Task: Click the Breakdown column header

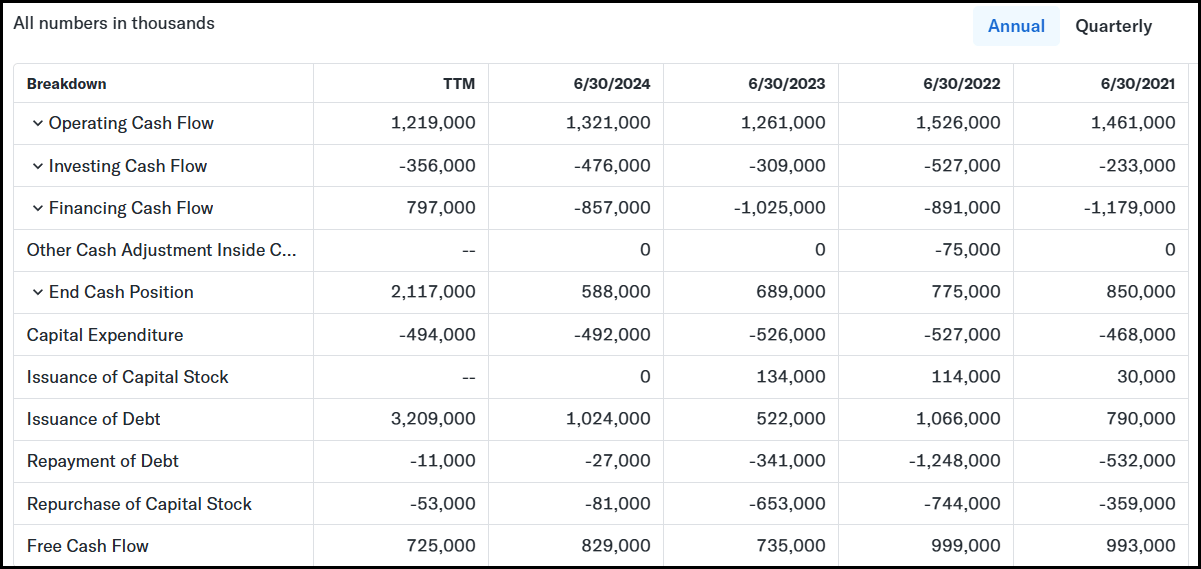Action: pyautogui.click(x=66, y=84)
